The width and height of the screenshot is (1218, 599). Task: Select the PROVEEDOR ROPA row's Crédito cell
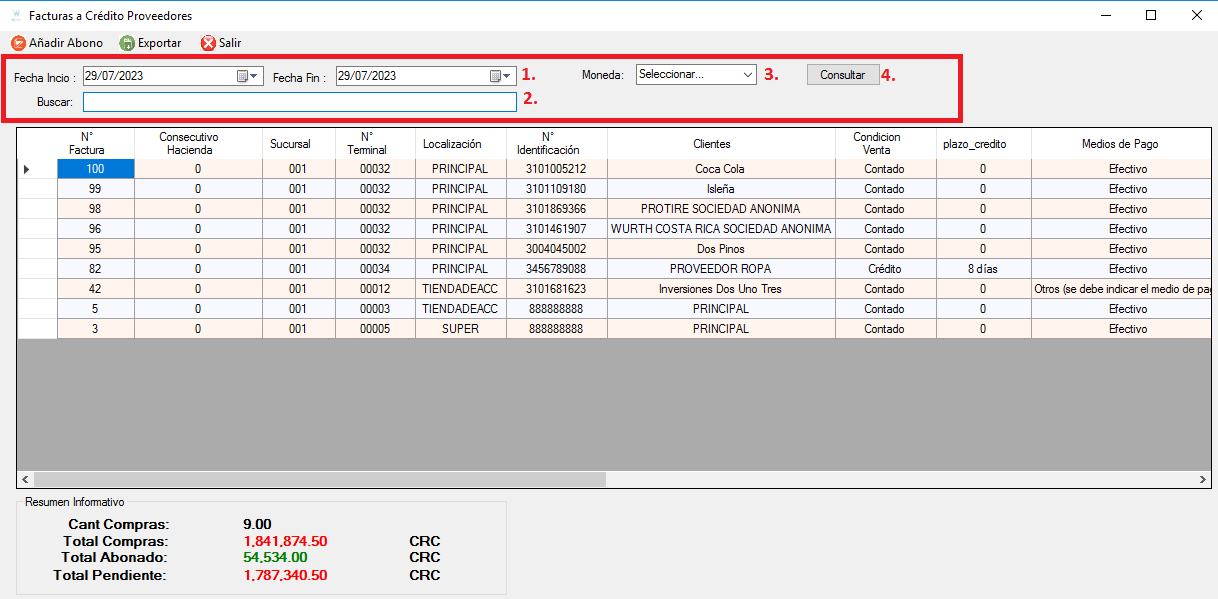pyautogui.click(x=885, y=269)
